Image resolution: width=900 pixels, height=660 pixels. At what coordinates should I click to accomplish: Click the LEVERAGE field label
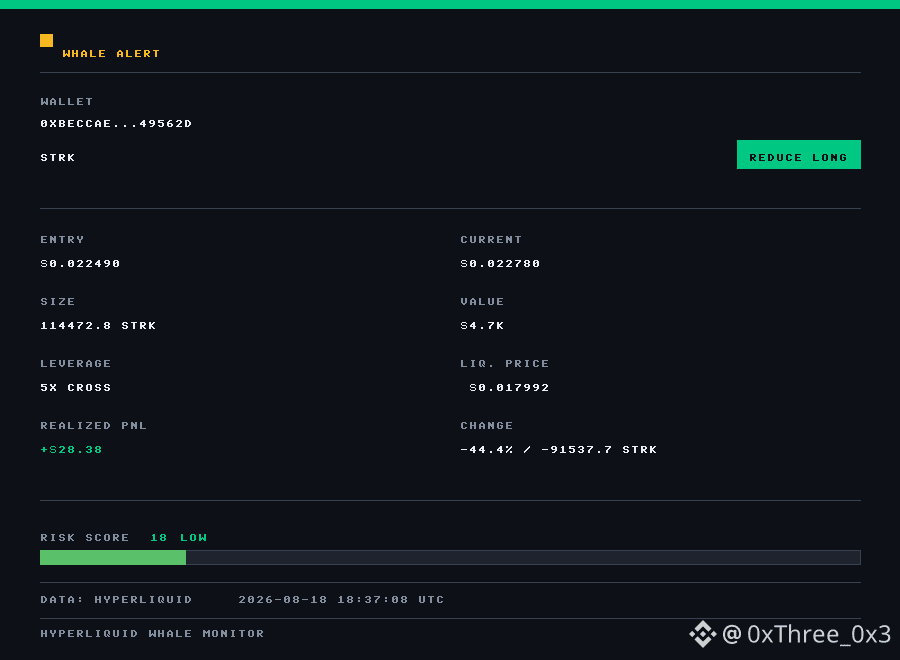pyautogui.click(x=76, y=363)
